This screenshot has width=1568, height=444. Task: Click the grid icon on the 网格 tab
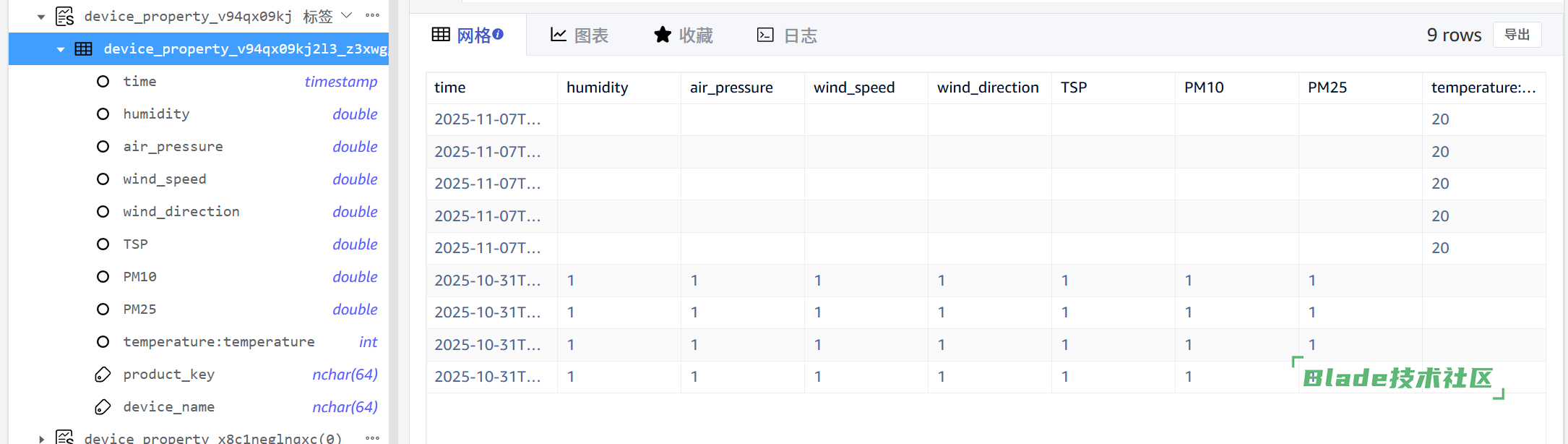pyautogui.click(x=441, y=35)
